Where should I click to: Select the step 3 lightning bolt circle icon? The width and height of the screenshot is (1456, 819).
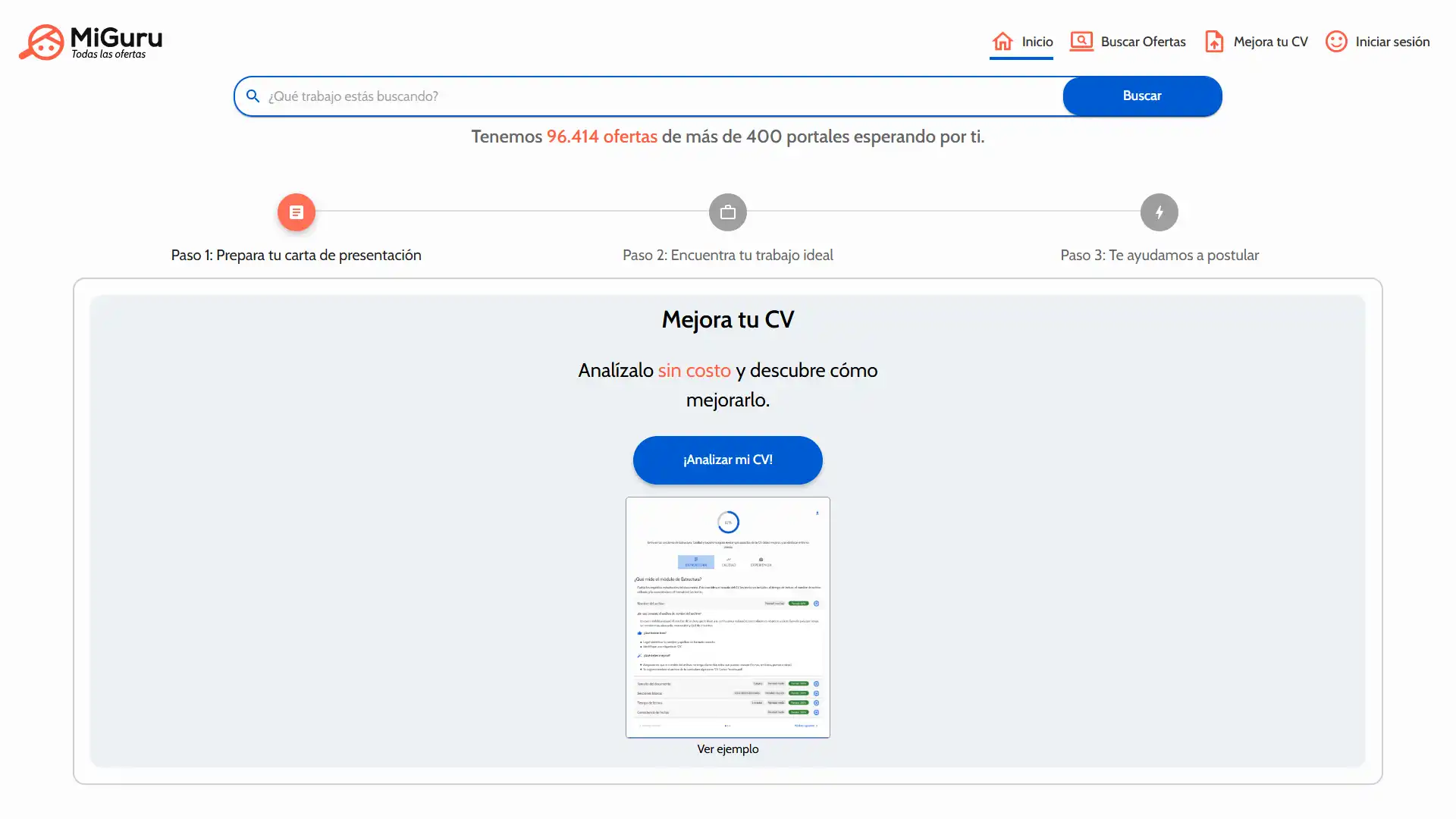click(x=1159, y=212)
